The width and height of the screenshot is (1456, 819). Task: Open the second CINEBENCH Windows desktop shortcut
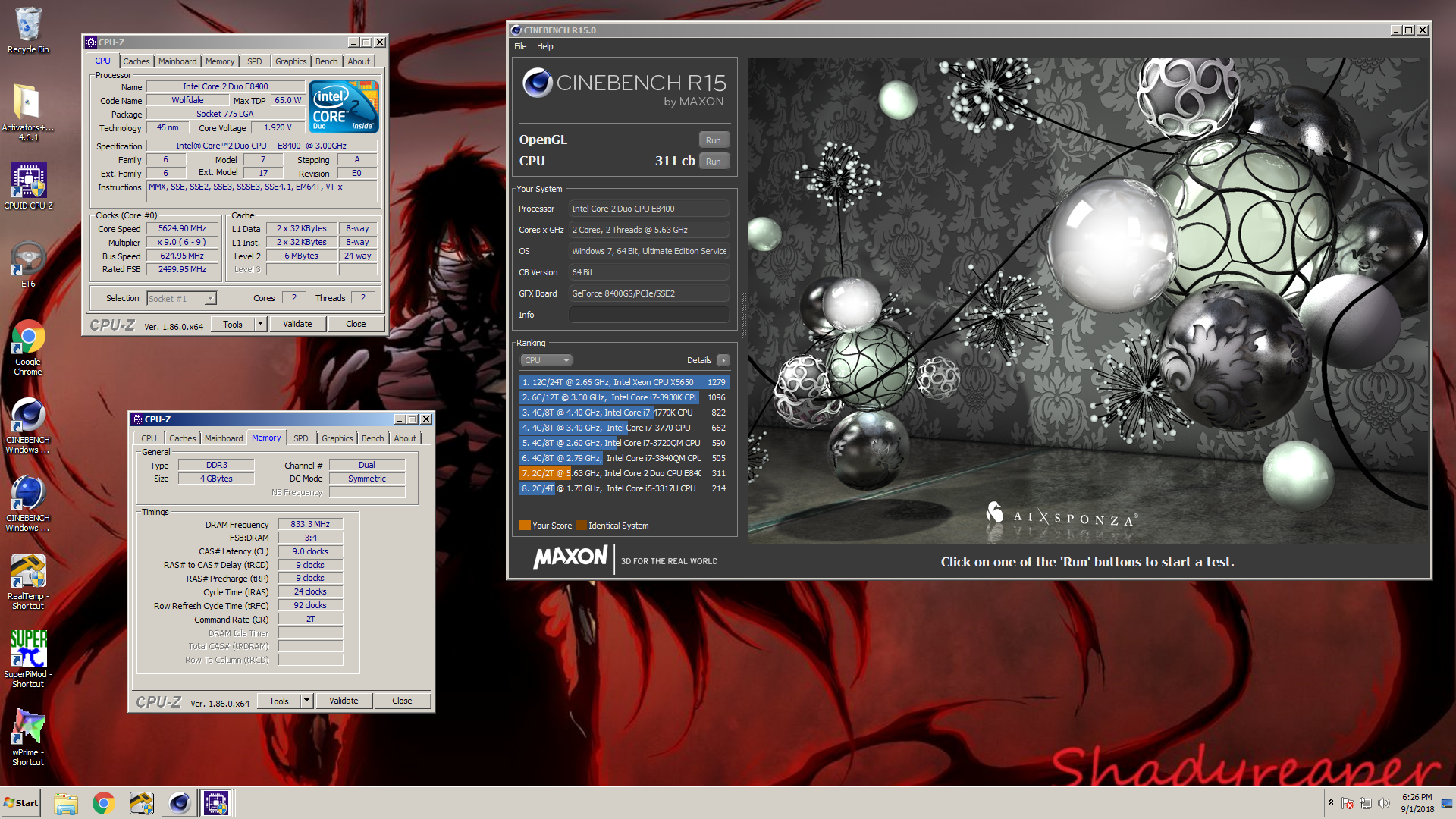coord(28,504)
